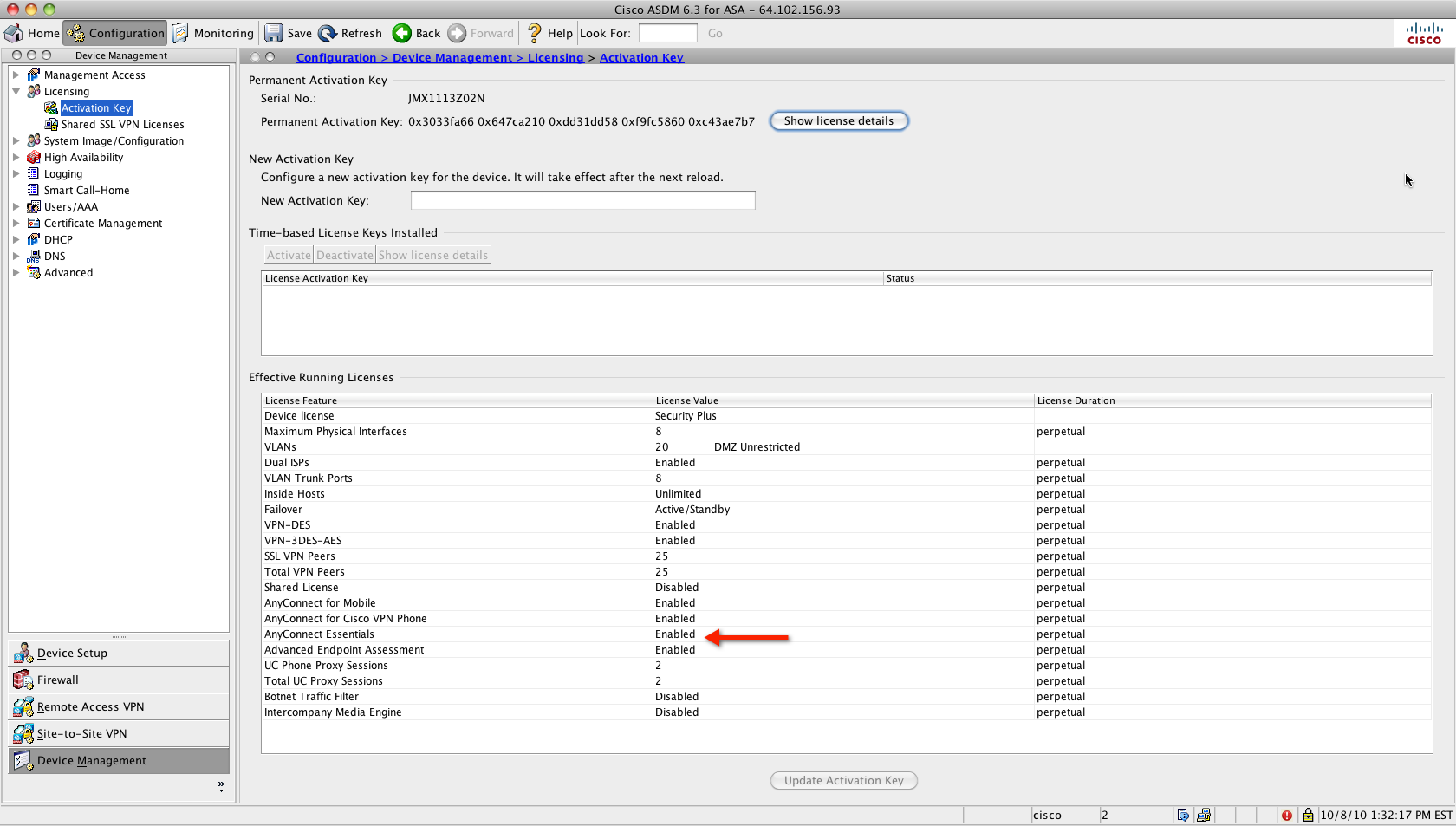Follow the Activation Key breadcrumb link

pos(641,58)
